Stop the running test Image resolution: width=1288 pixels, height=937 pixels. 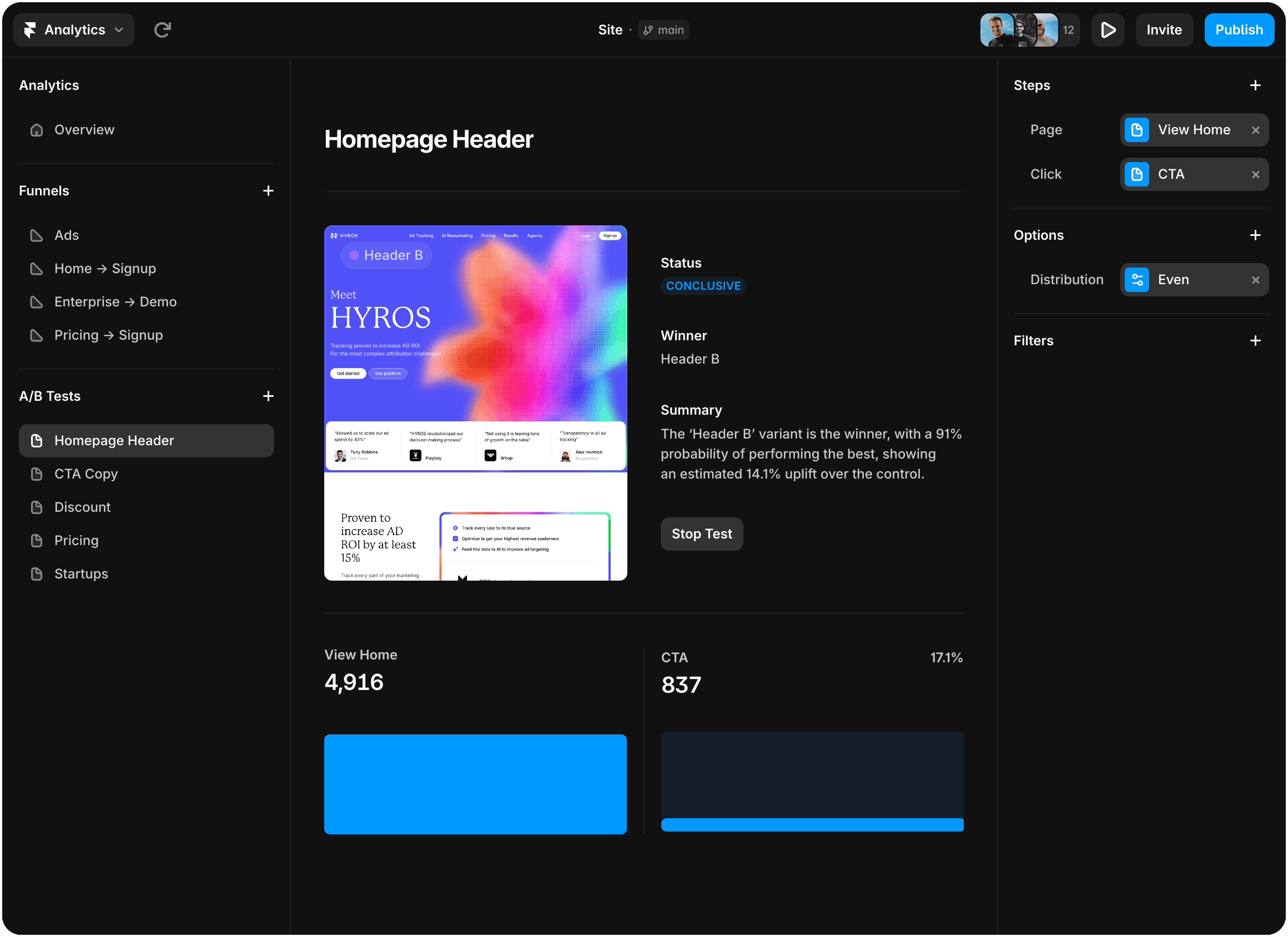tap(702, 534)
